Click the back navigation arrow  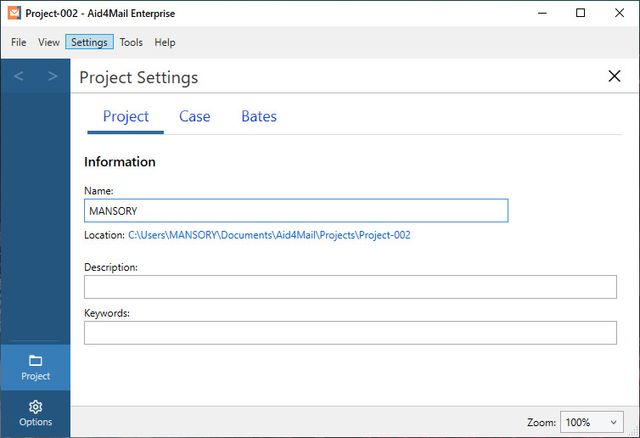(19, 77)
